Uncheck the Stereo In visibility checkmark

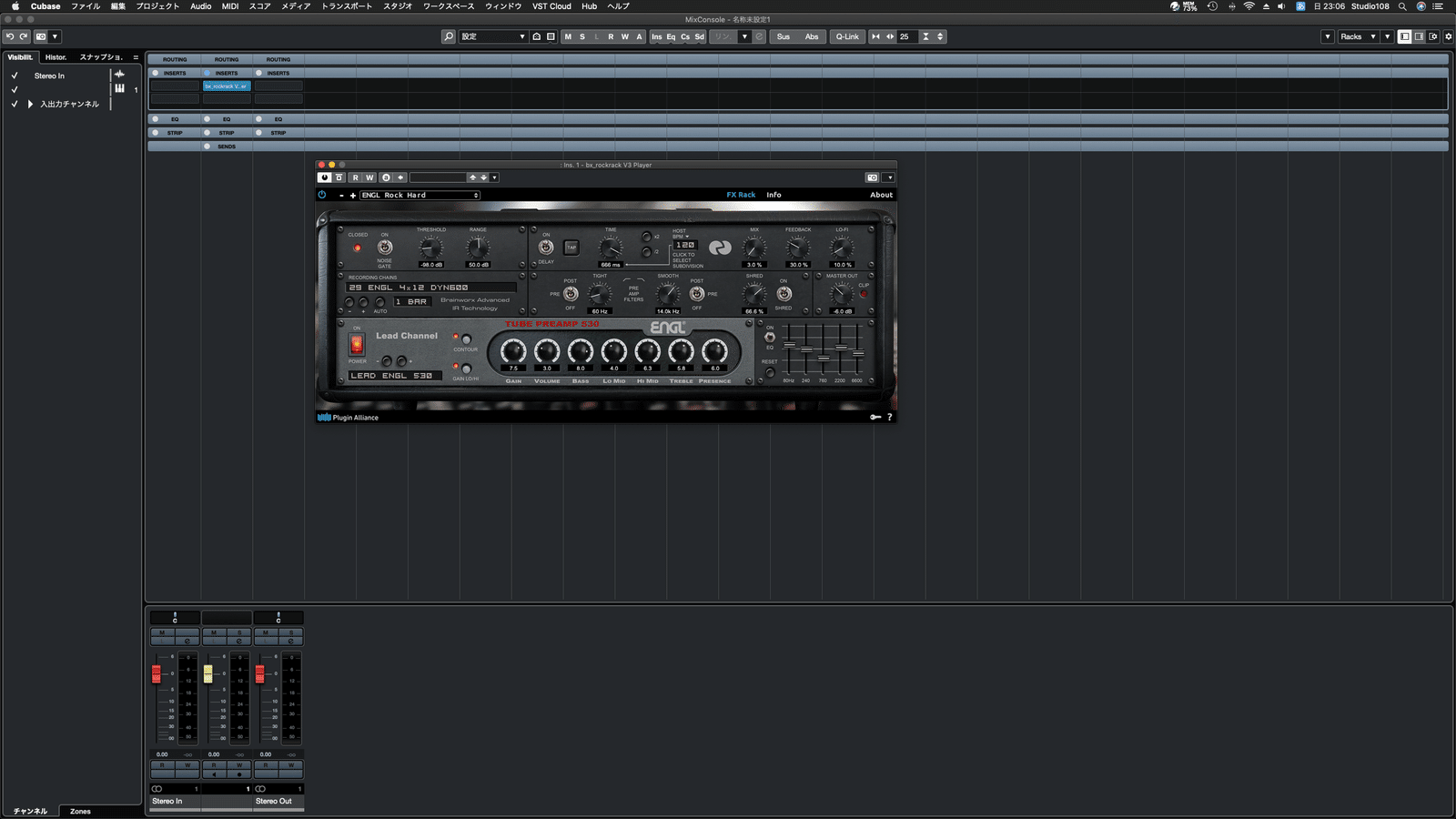(x=15, y=76)
